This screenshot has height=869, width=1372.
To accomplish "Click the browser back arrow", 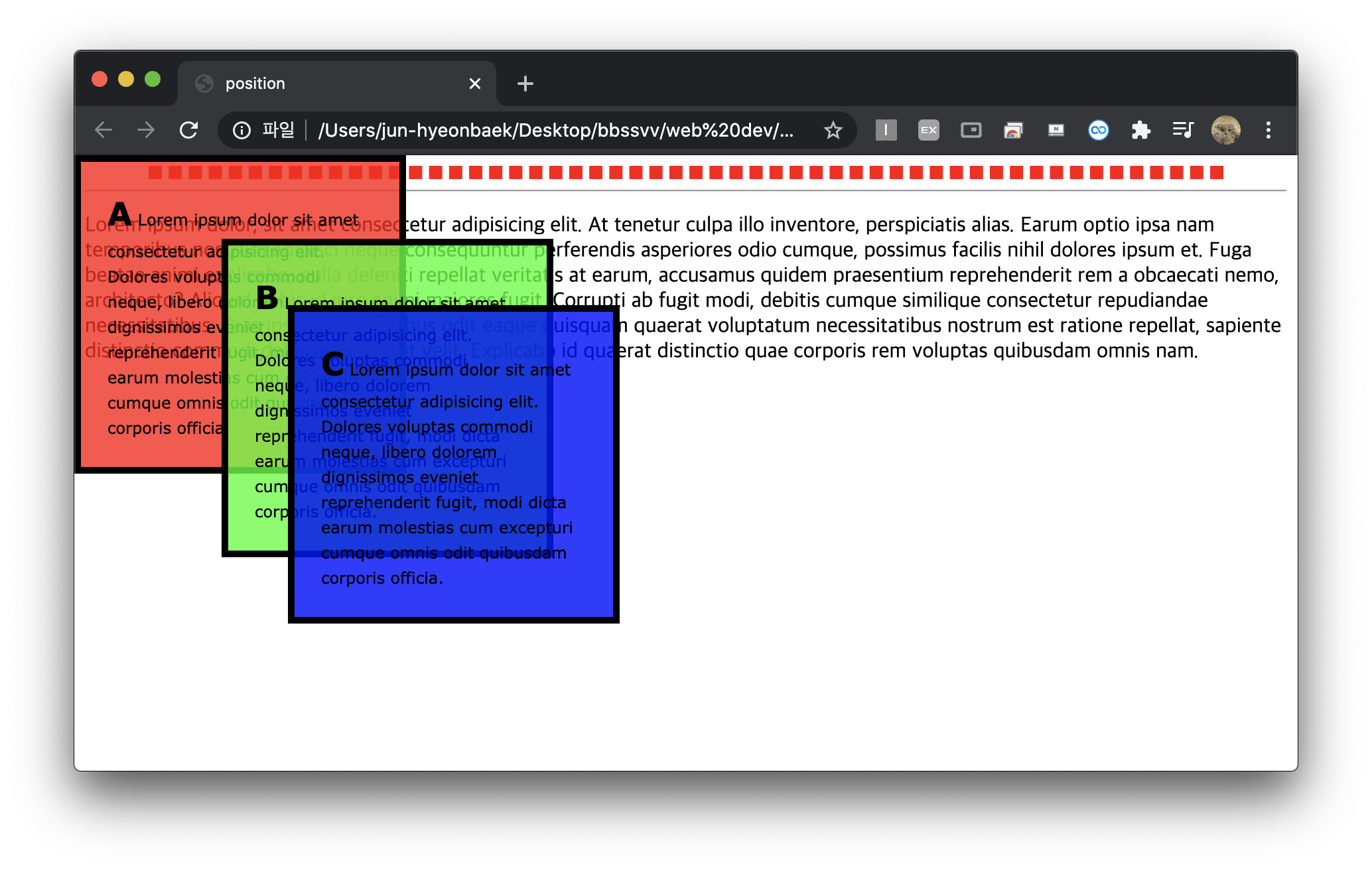I will [x=103, y=130].
